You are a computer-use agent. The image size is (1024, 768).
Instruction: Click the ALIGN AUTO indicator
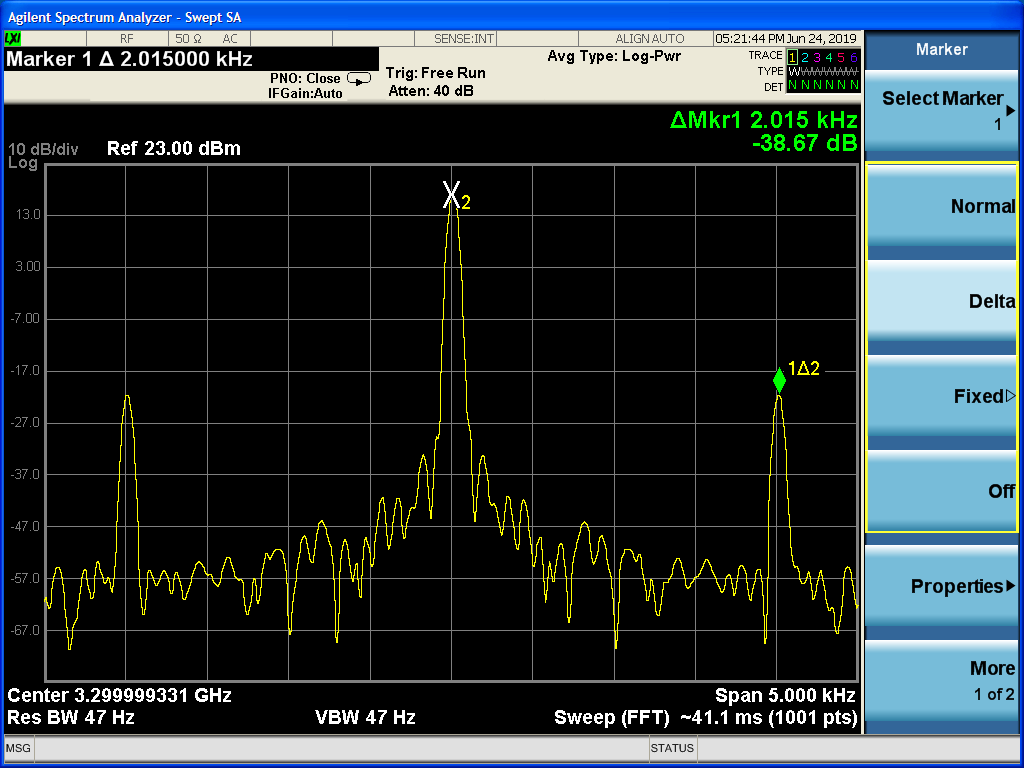pyautogui.click(x=649, y=39)
